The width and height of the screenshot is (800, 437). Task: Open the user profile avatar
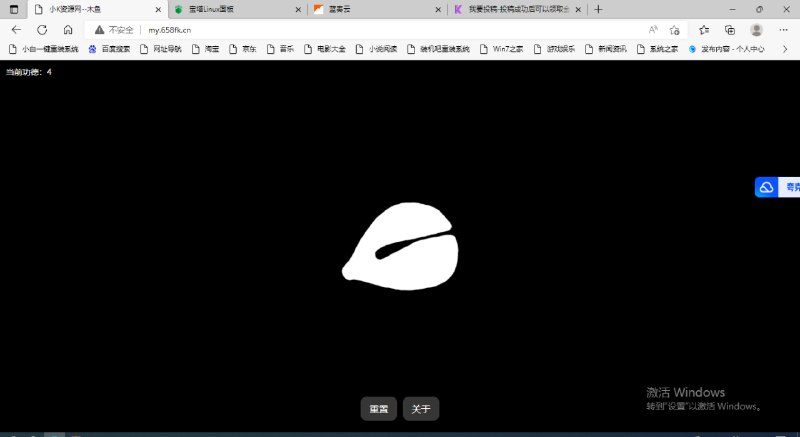tap(757, 30)
